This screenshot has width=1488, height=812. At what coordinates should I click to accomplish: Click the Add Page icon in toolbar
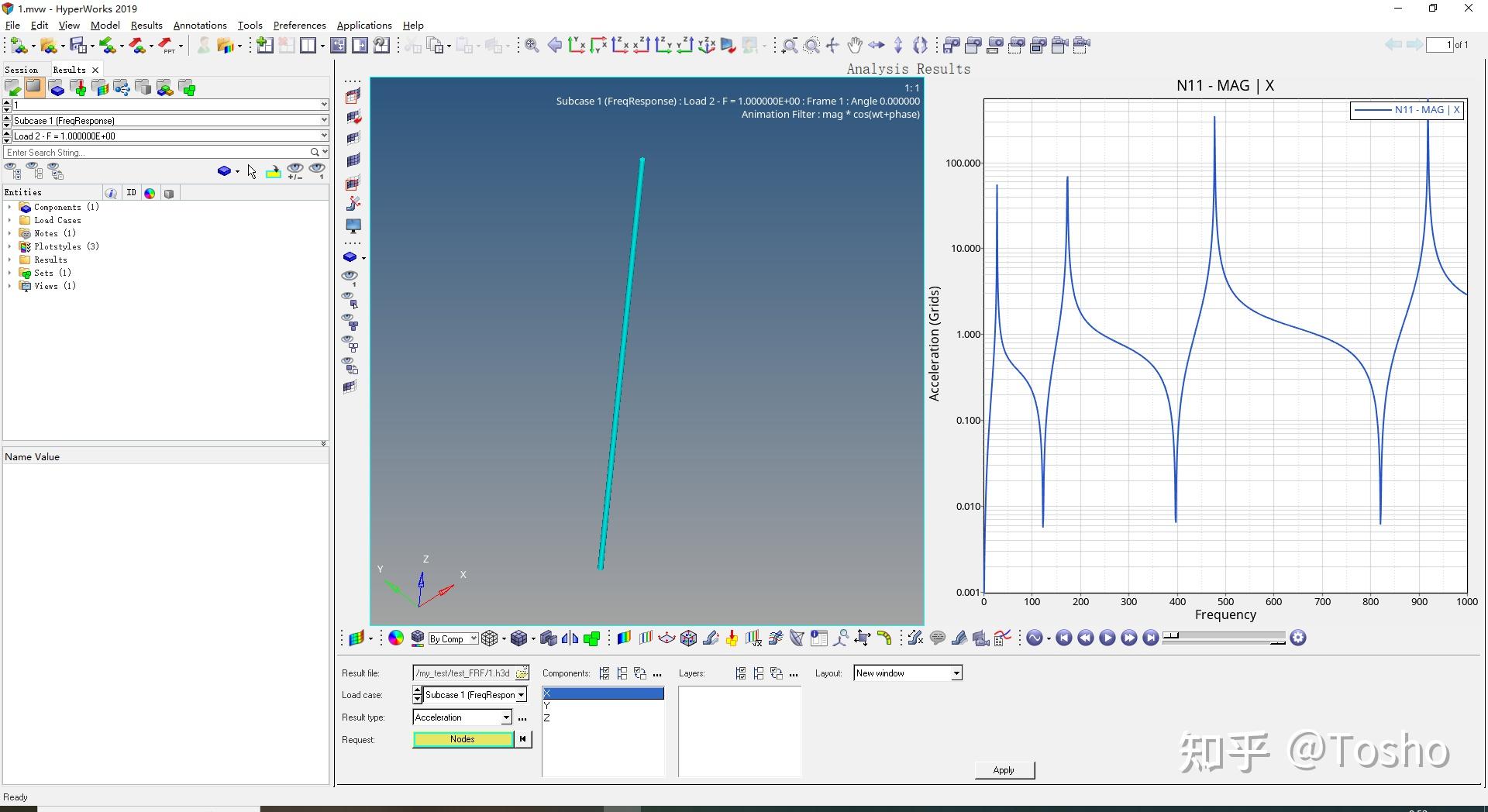click(264, 46)
